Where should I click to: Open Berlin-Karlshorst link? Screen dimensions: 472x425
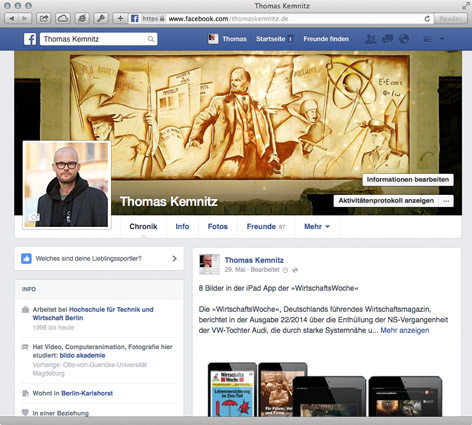[87, 393]
